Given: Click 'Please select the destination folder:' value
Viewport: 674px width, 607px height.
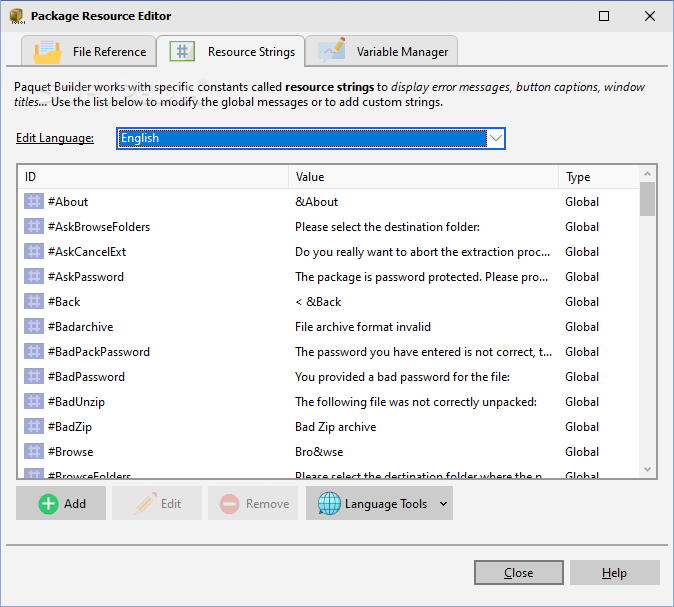Looking at the screenshot, I should point(387,227).
